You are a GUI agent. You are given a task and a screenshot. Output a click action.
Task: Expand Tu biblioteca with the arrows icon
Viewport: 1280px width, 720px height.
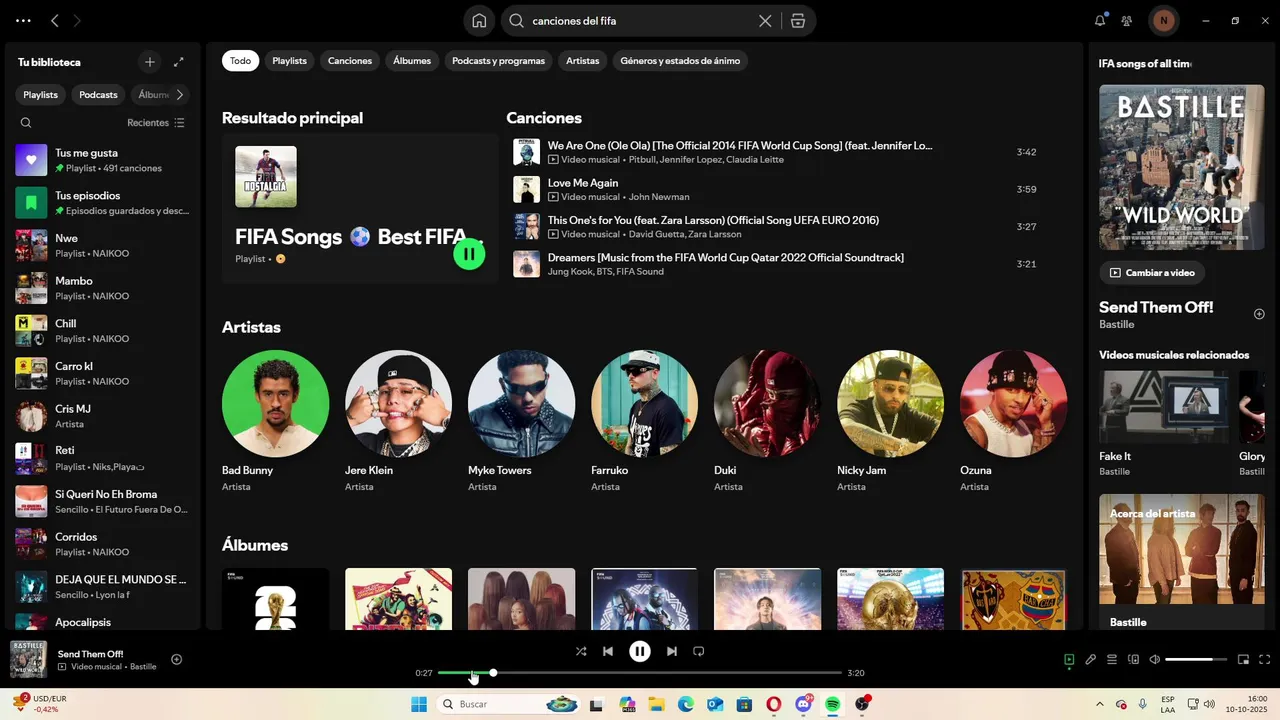pyautogui.click(x=179, y=62)
